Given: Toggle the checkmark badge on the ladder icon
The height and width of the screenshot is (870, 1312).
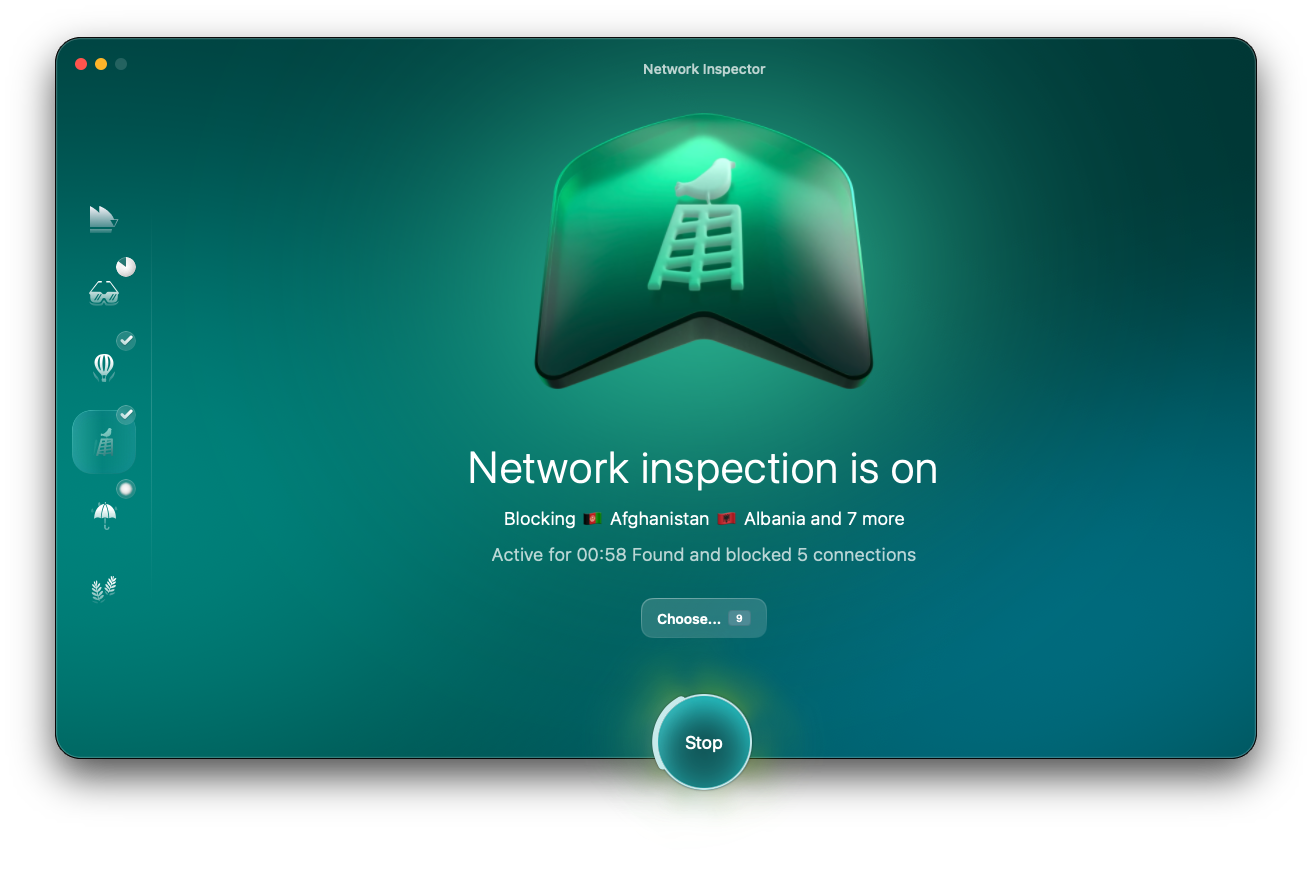Looking at the screenshot, I should (126, 414).
